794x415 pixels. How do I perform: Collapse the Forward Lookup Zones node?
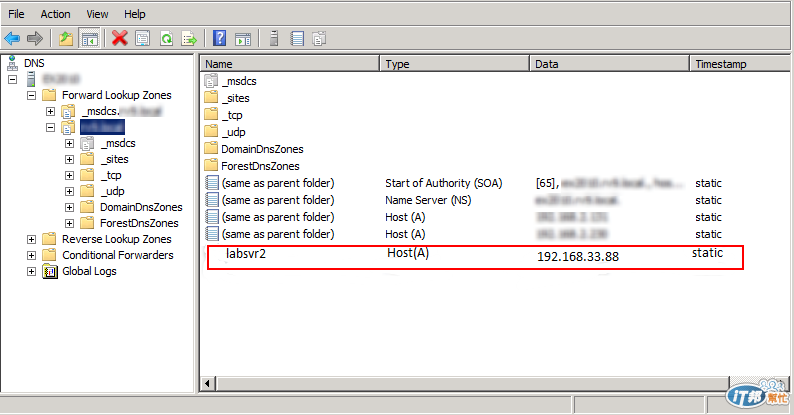coord(31,95)
